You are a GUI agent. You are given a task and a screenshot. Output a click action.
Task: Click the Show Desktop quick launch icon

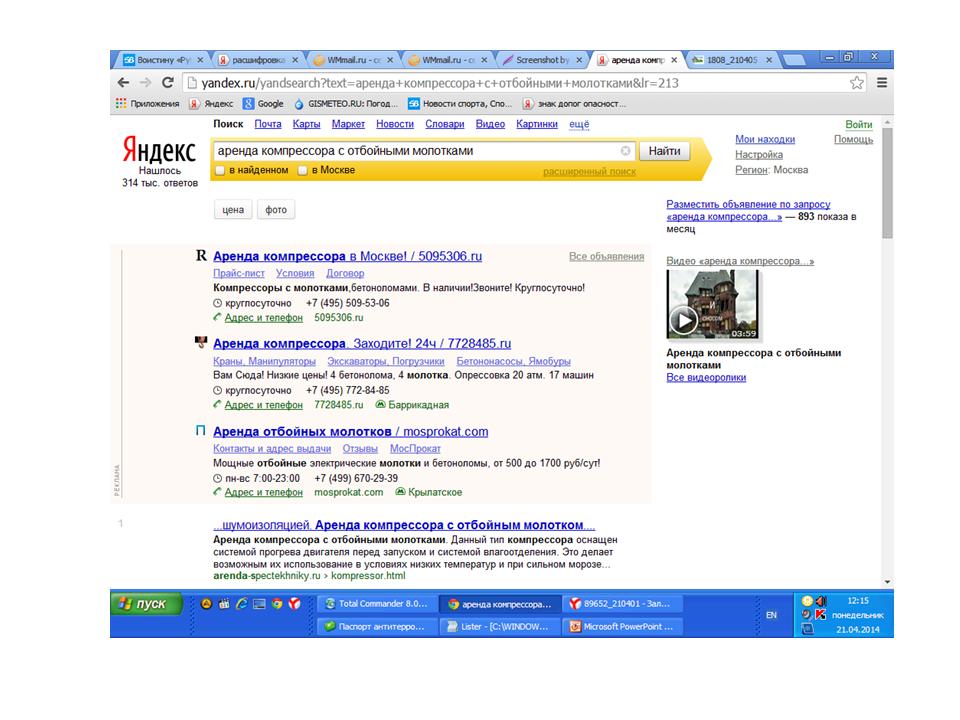[260, 604]
